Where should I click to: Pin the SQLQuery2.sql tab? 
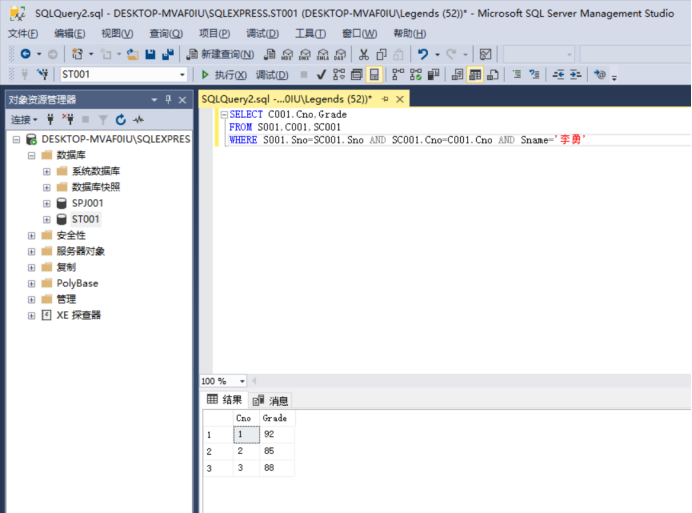tap(385, 99)
